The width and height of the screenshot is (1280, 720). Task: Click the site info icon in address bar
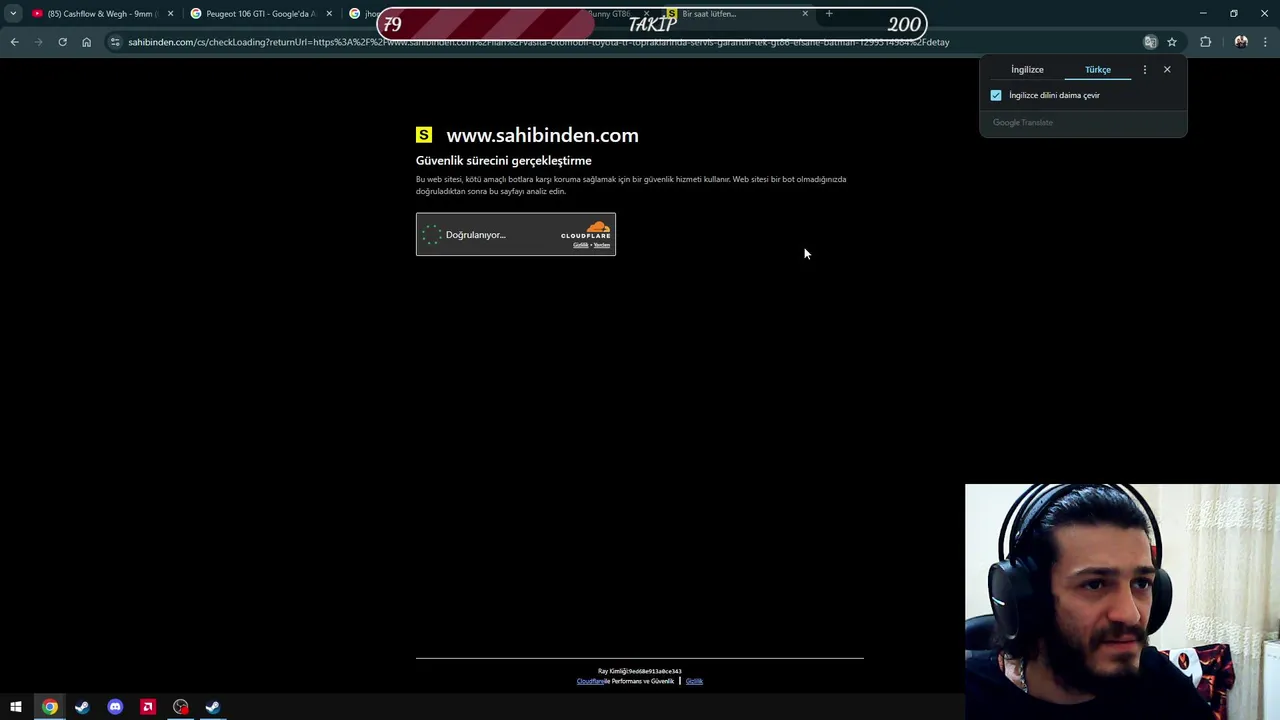[115, 42]
